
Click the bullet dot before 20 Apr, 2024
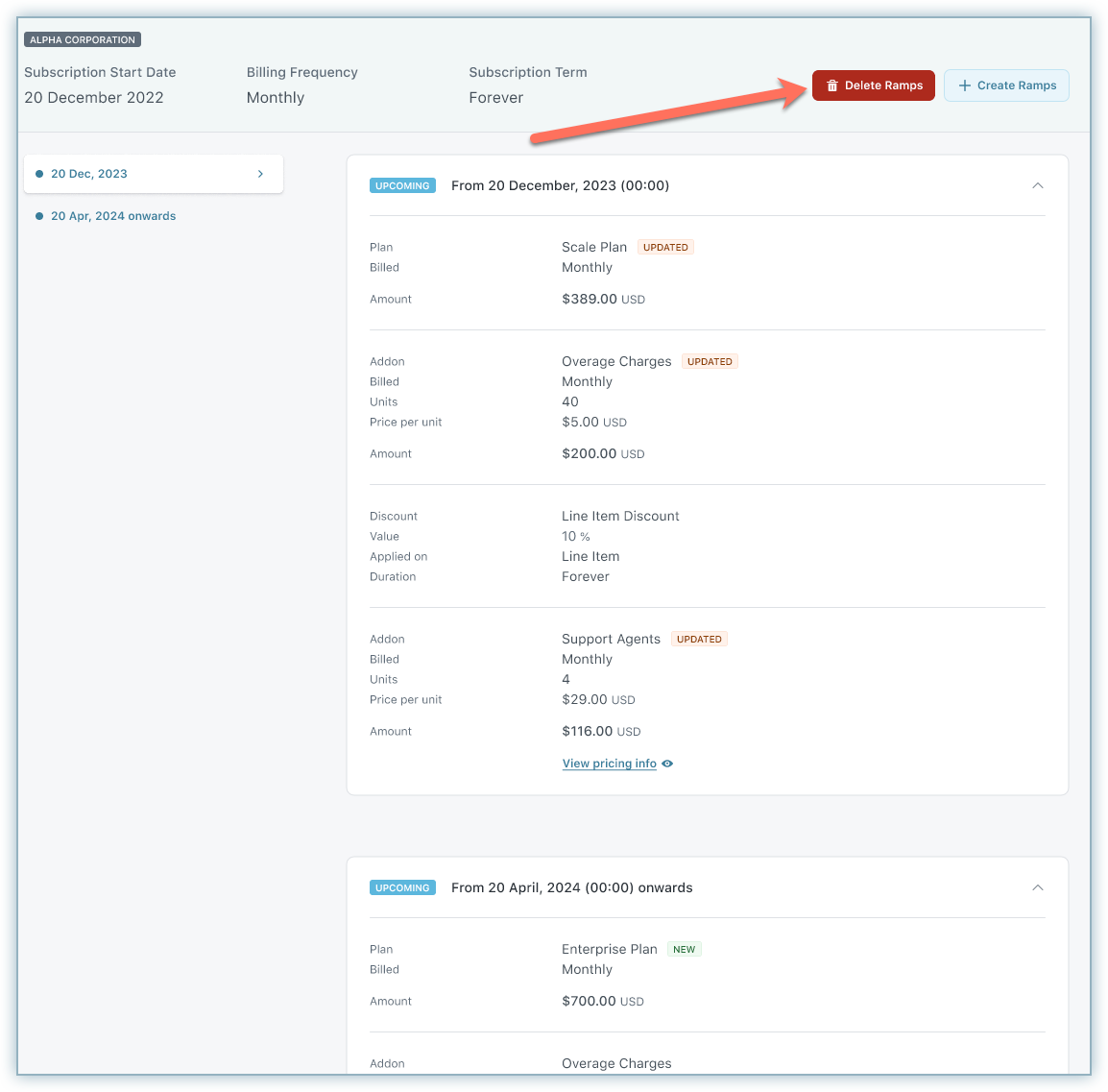39,216
